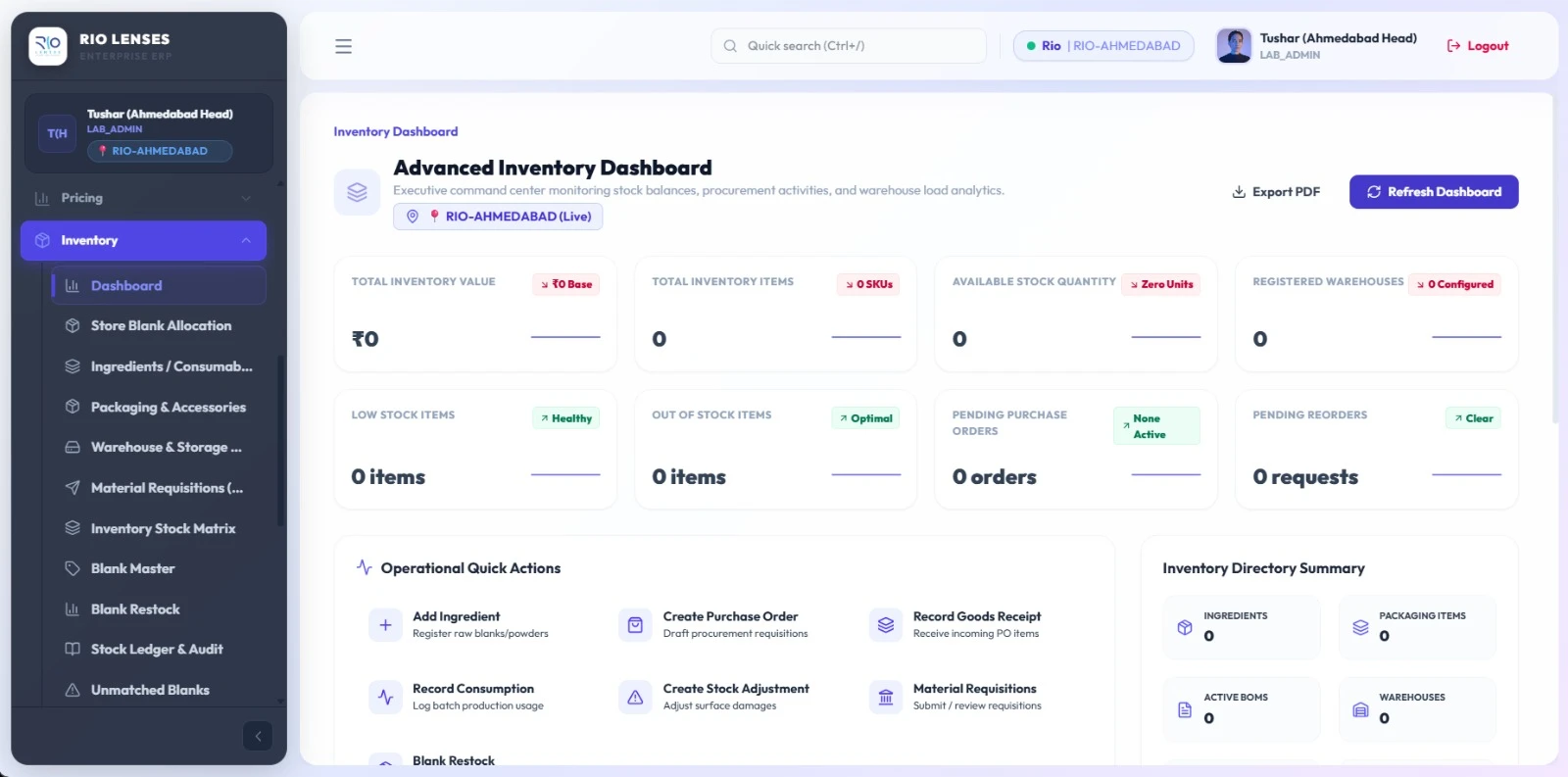The height and width of the screenshot is (777, 1568).
Task: Click the Packaging & Accessories package icon
Action: coord(73,407)
